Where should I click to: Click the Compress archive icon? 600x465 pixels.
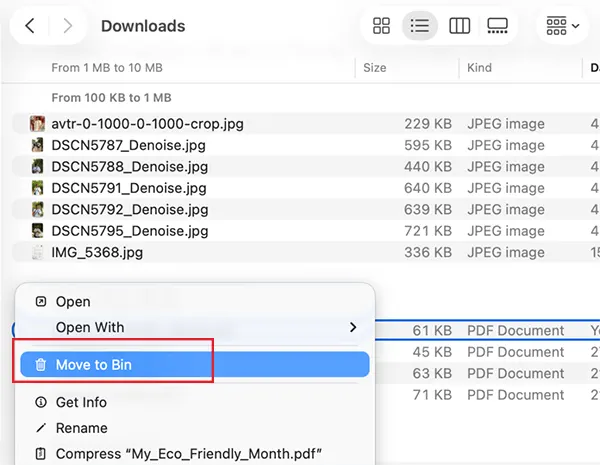click(41, 454)
